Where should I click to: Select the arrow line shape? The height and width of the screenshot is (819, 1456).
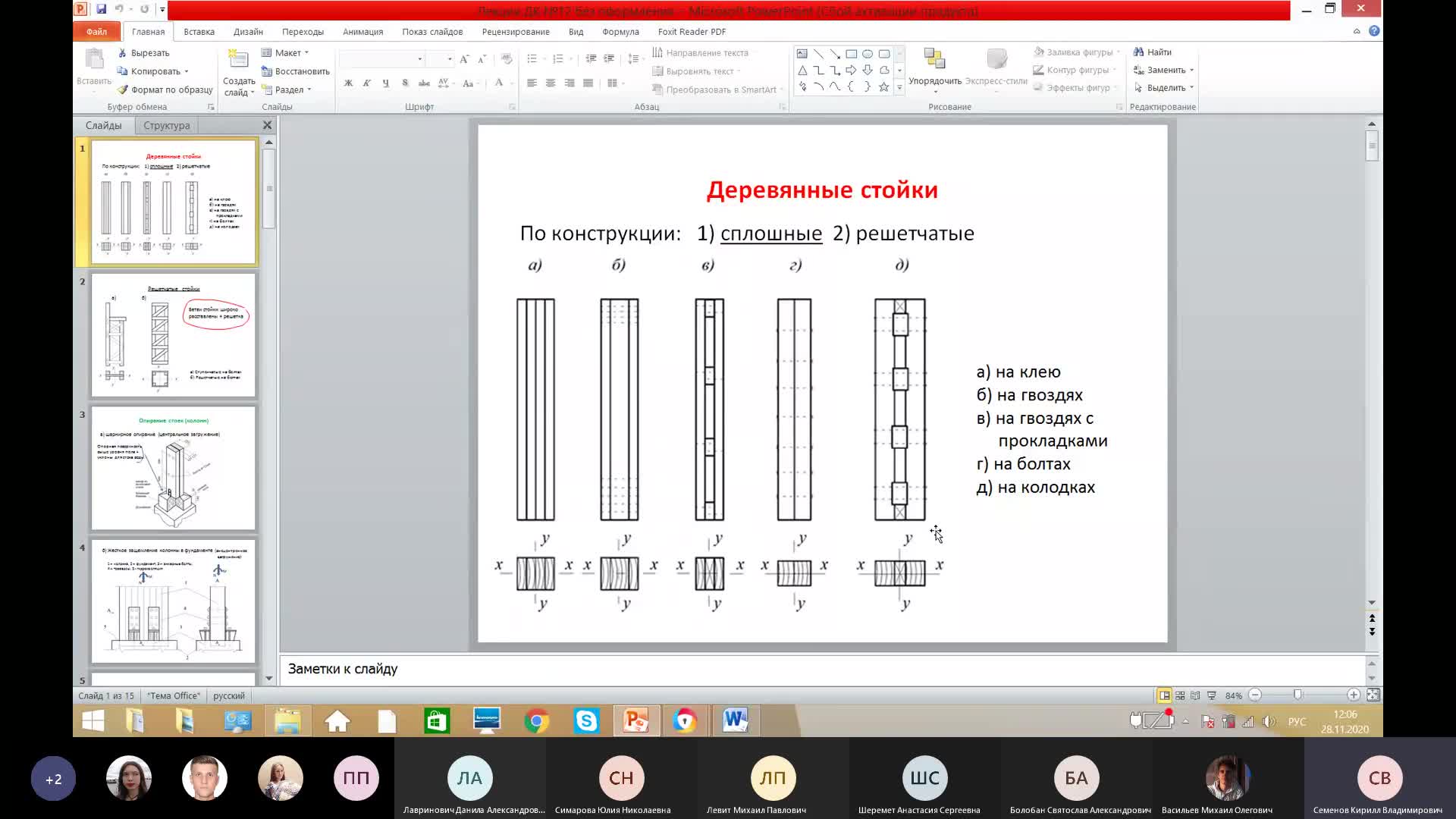tap(835, 54)
